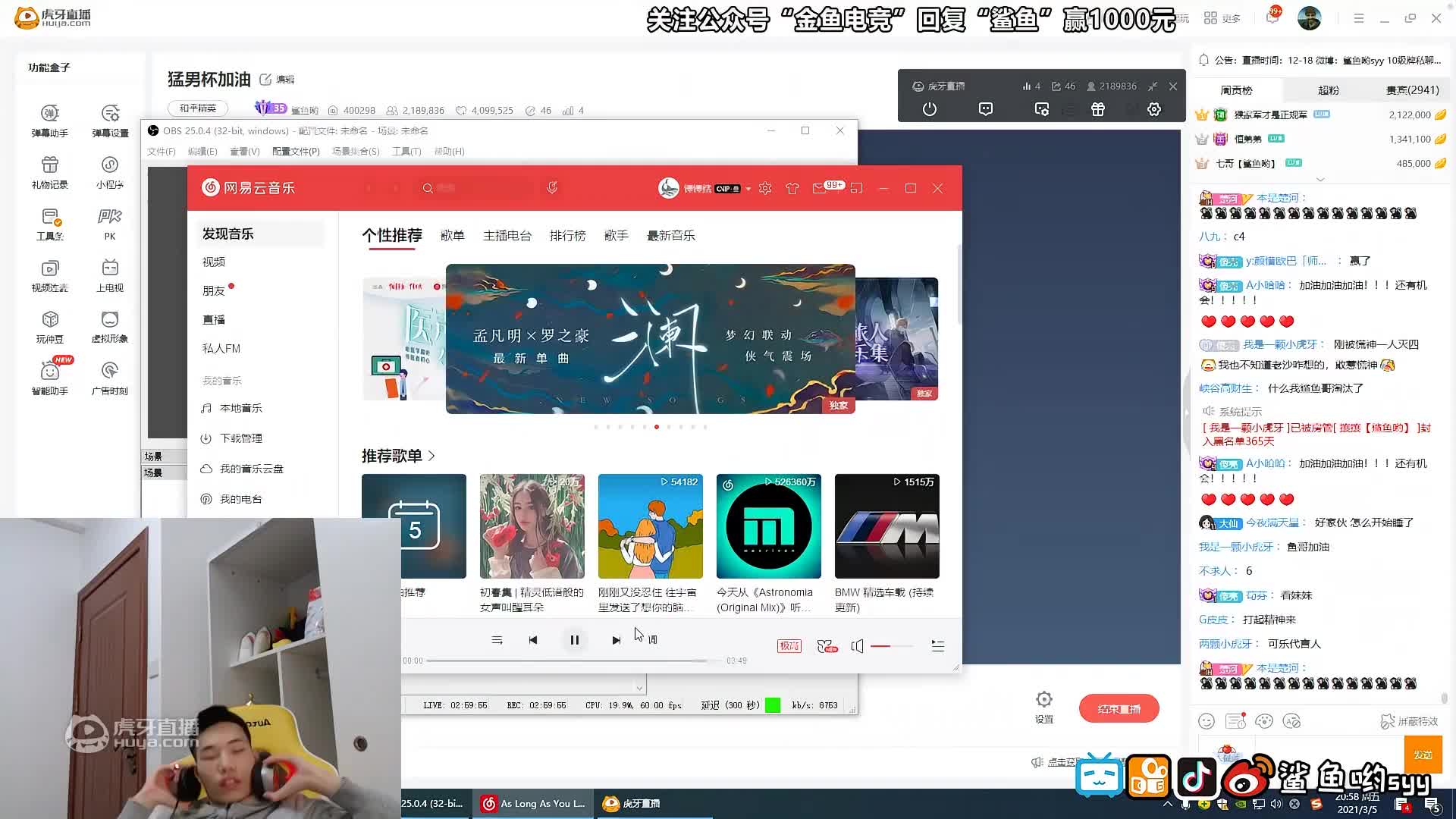Viewport: 1456px width, 819px height.
Task: Open the skin (T-shirt) icon in NetEase Music
Action: click(x=792, y=188)
